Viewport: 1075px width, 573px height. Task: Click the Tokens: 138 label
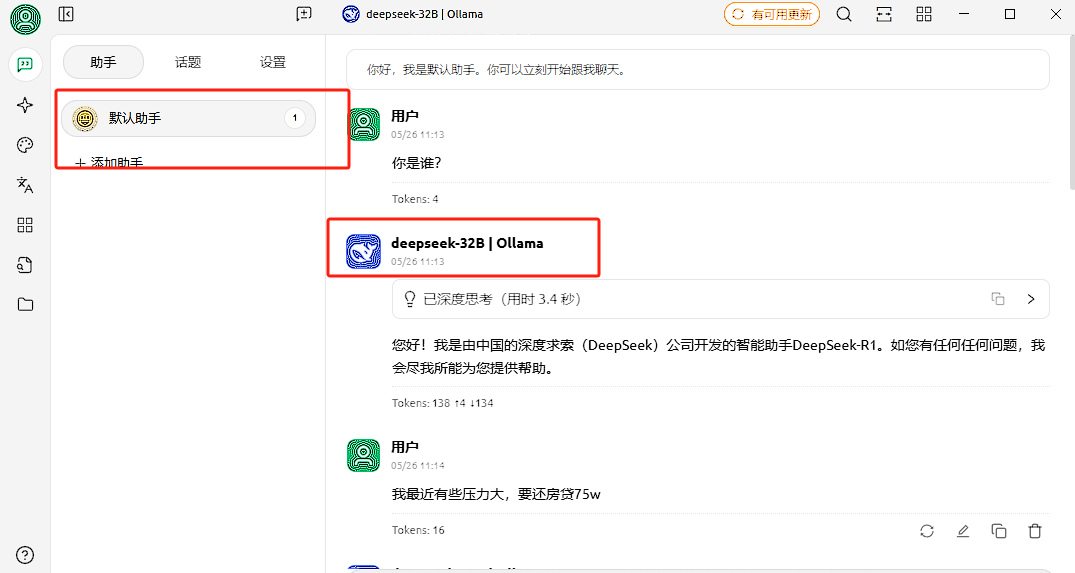coord(442,403)
